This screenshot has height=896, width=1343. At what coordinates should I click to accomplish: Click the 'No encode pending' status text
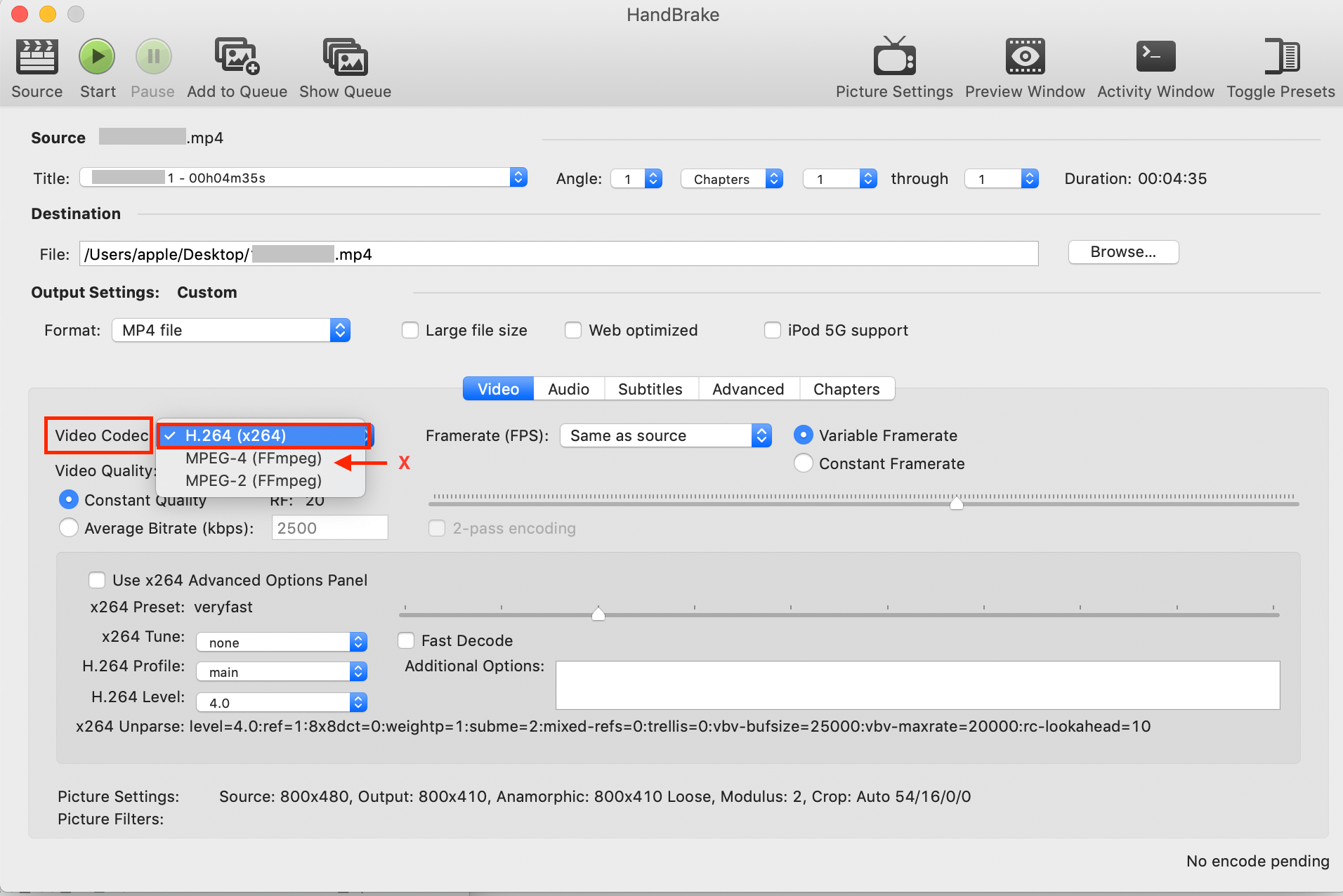point(1258,861)
